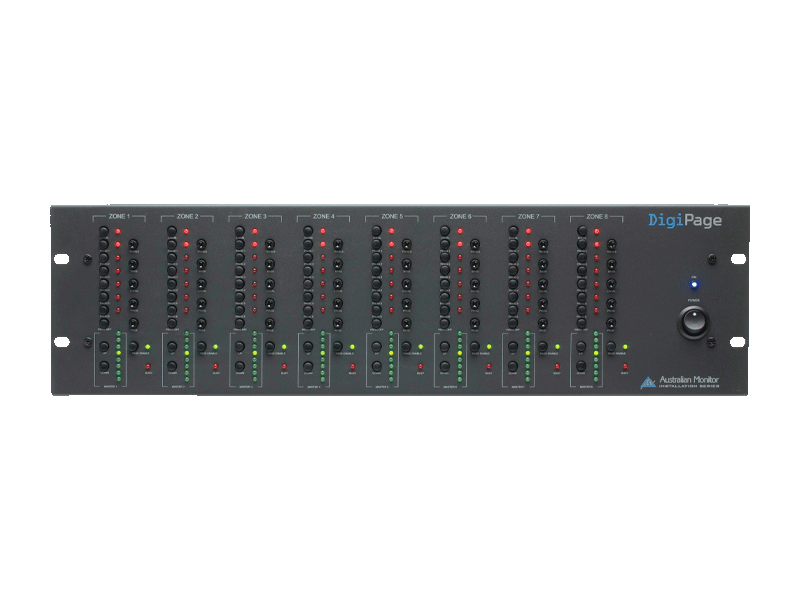
Task: Select the top source button in Zone 2
Action: tap(172, 231)
